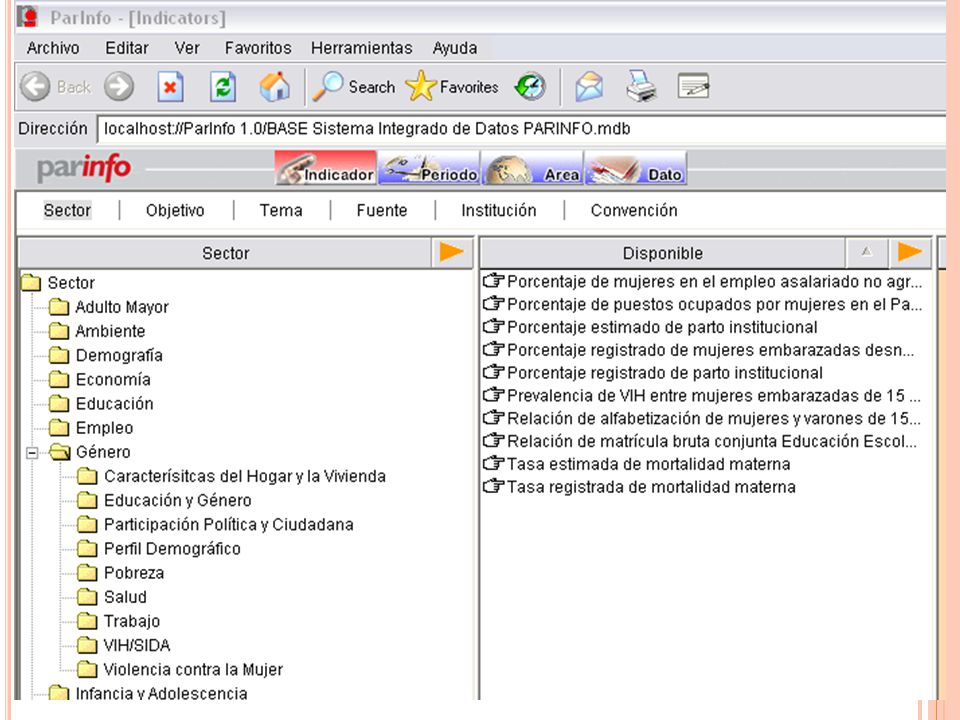Select Participación Política y Ciudadana
The image size is (960, 720).
tap(228, 524)
